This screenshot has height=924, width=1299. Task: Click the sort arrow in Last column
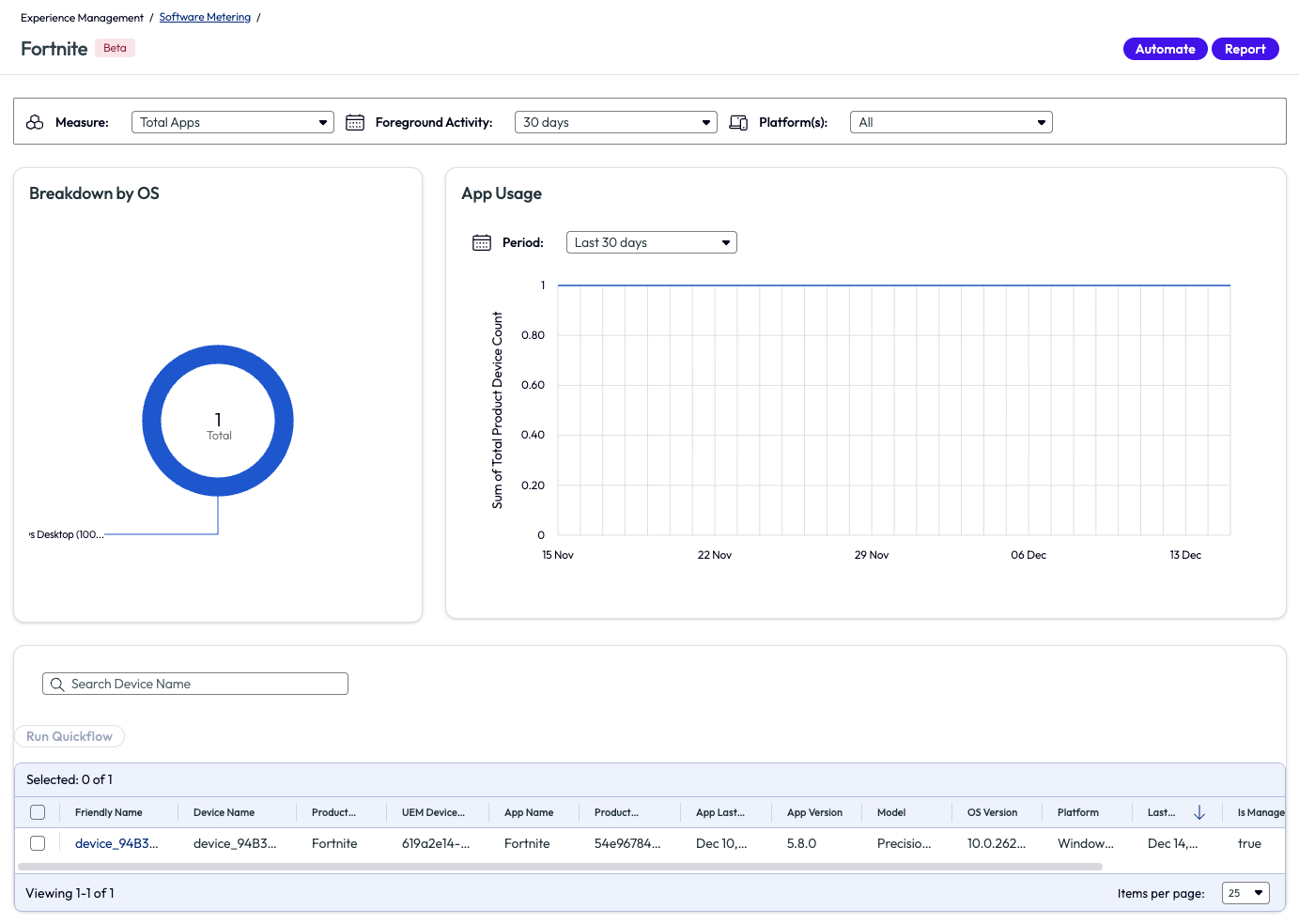click(x=1198, y=812)
